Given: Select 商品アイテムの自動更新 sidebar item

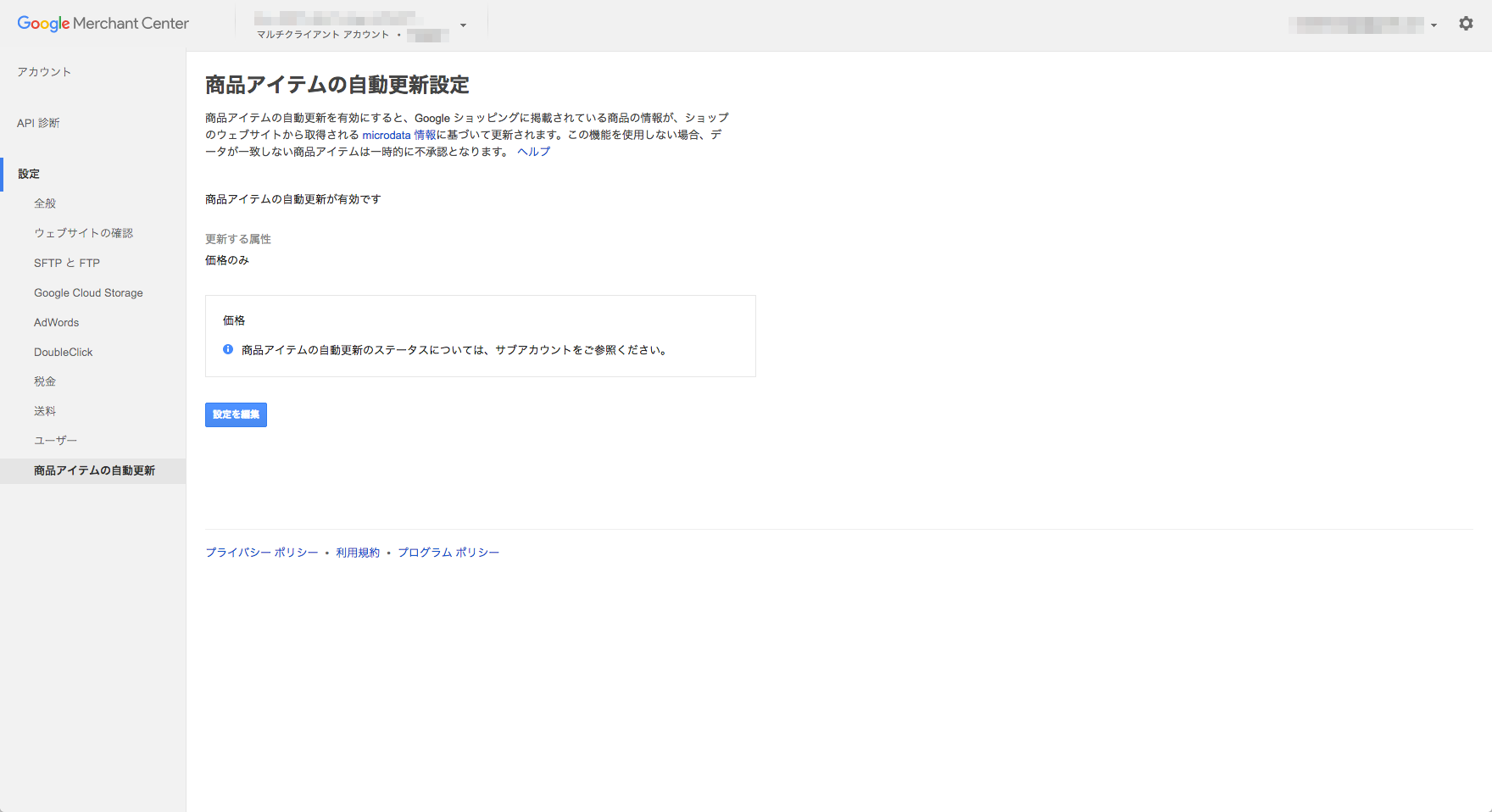Looking at the screenshot, I should 94,470.
